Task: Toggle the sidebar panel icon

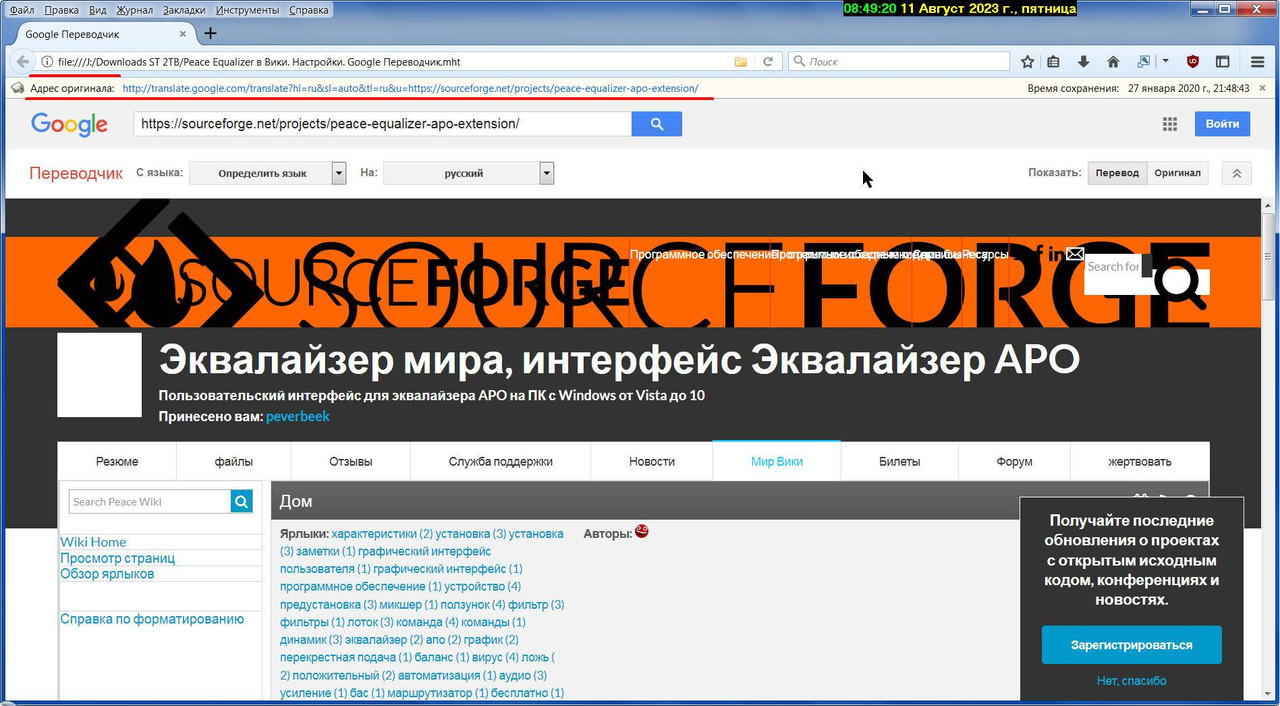Action: pyautogui.click(x=1223, y=62)
